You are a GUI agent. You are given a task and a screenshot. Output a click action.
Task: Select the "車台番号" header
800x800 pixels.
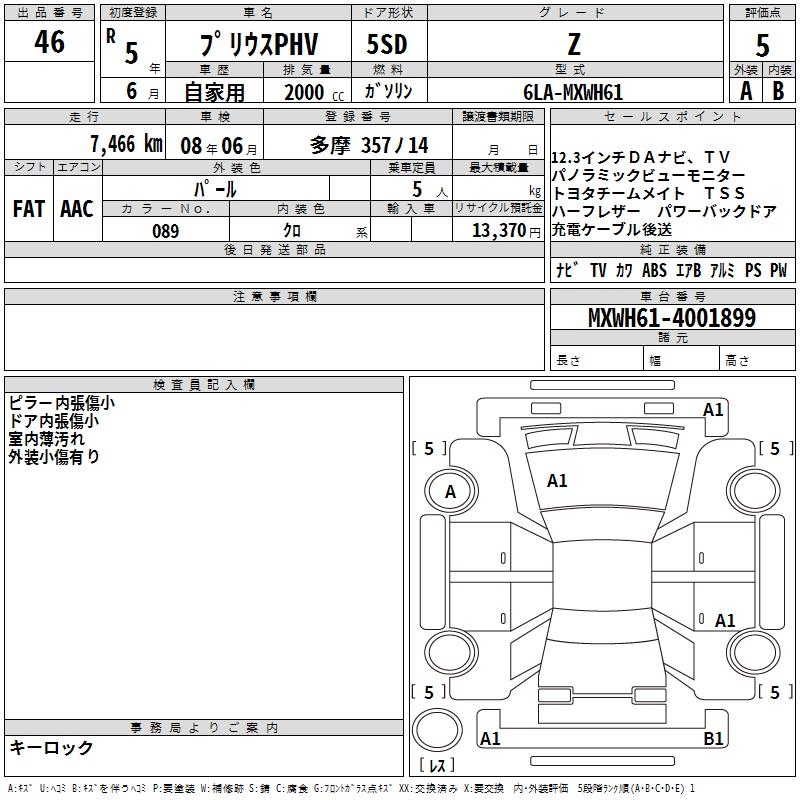(x=672, y=296)
